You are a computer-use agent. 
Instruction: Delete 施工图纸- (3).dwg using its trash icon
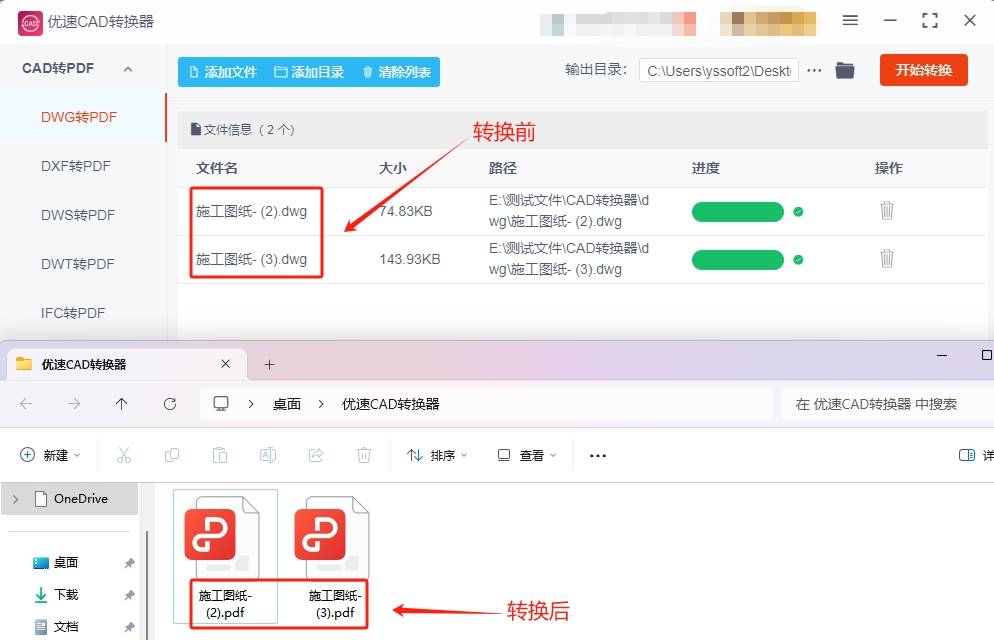(886, 259)
